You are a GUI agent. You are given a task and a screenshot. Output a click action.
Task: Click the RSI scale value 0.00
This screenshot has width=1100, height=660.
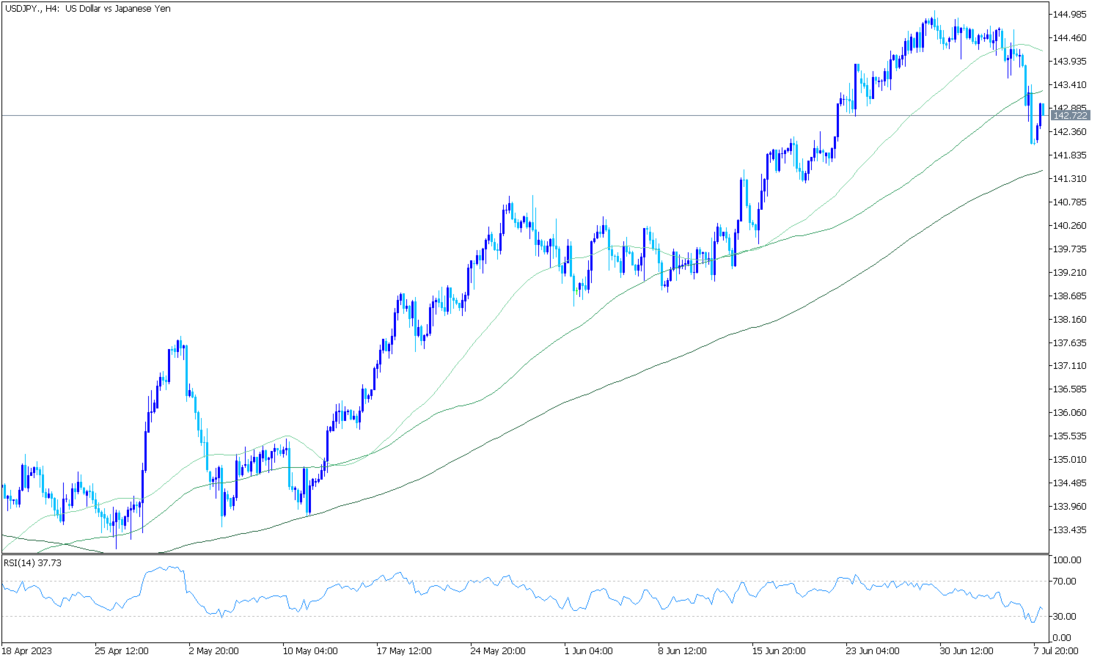click(1064, 638)
